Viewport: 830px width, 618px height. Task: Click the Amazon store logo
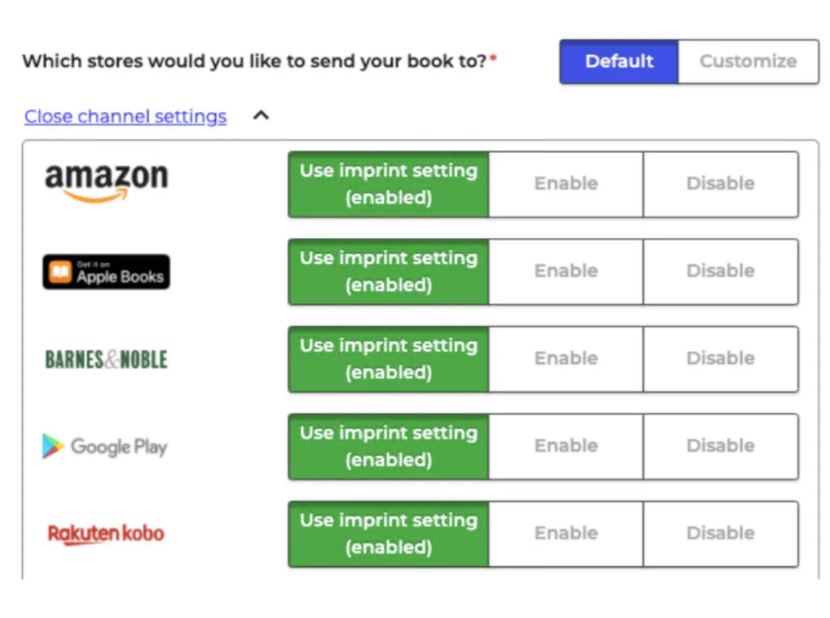(x=106, y=183)
